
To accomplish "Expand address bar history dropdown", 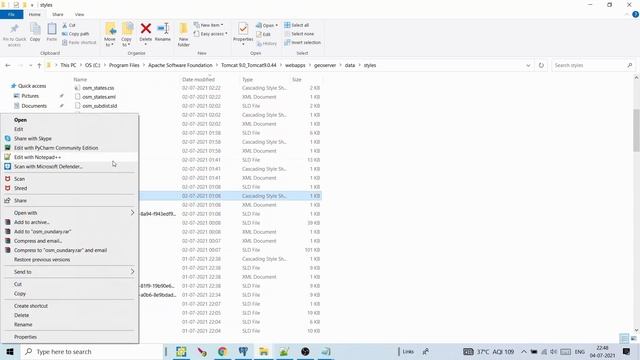I will point(528,65).
